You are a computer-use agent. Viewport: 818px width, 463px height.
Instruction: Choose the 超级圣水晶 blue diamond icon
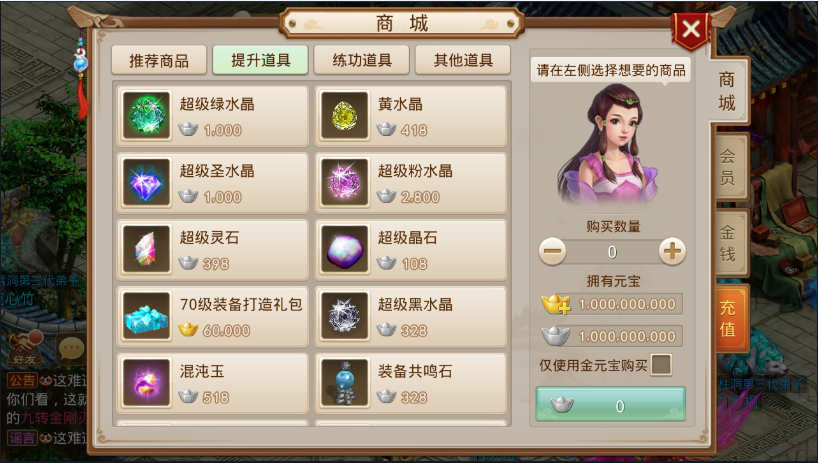[x=147, y=182]
